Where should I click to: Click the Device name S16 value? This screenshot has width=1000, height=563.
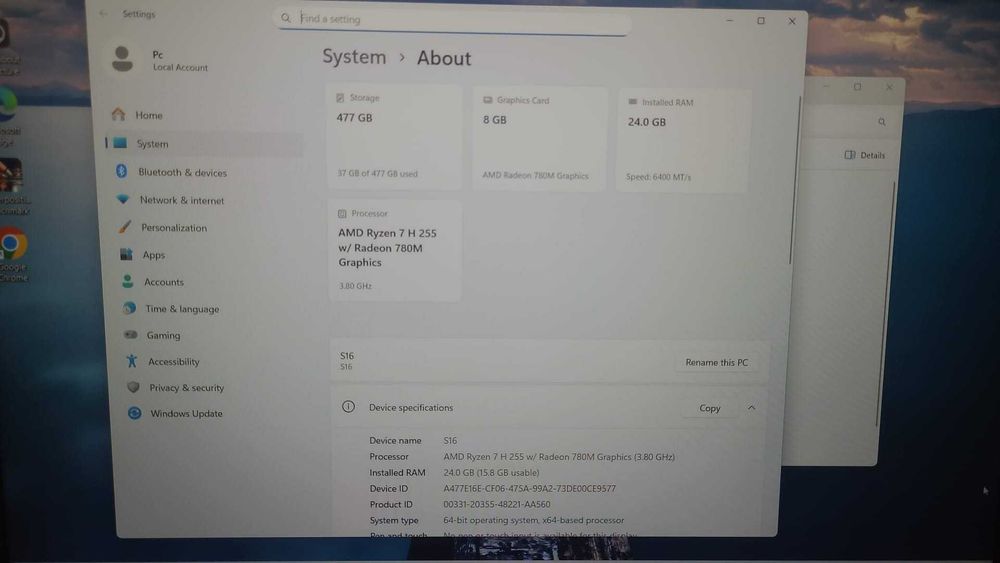(450, 441)
